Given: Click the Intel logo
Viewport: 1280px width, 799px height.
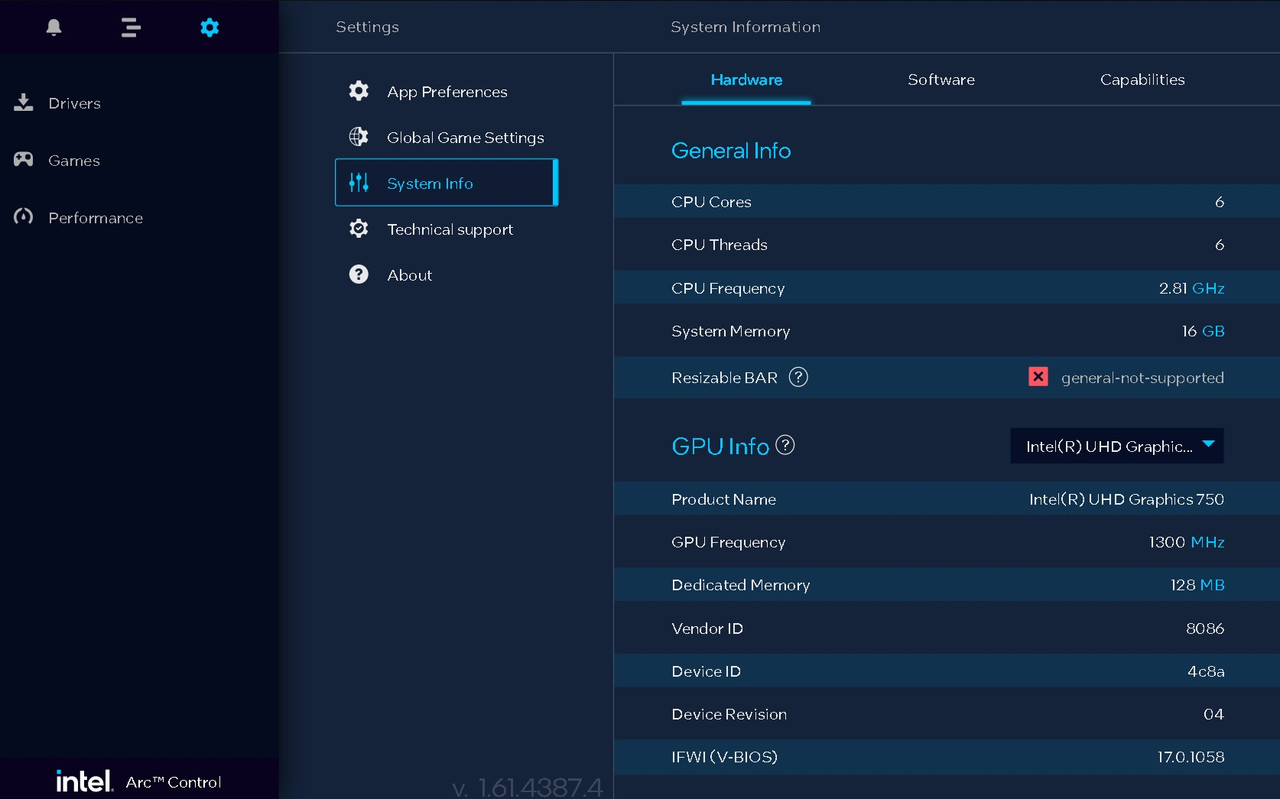Looking at the screenshot, I should pos(84,781).
